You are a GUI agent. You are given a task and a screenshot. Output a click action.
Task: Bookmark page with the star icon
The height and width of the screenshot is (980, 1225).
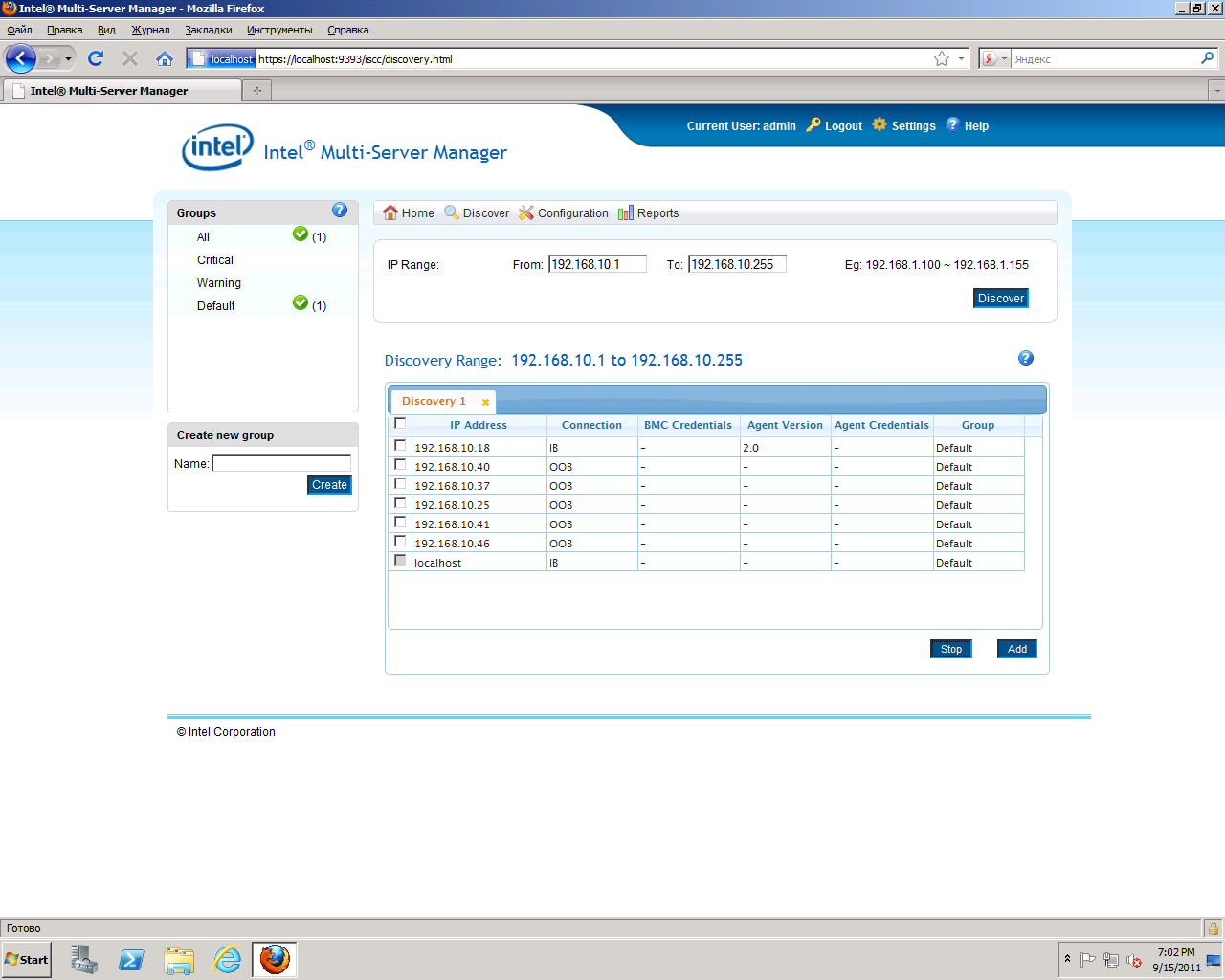pyautogui.click(x=942, y=58)
